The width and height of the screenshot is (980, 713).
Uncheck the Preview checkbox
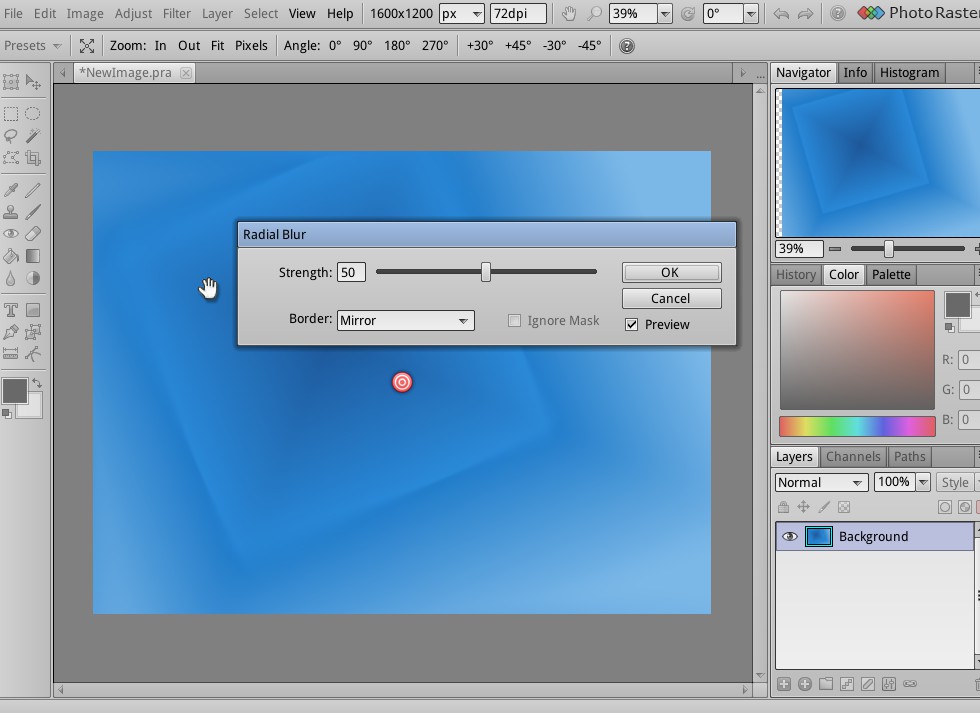[x=632, y=324]
